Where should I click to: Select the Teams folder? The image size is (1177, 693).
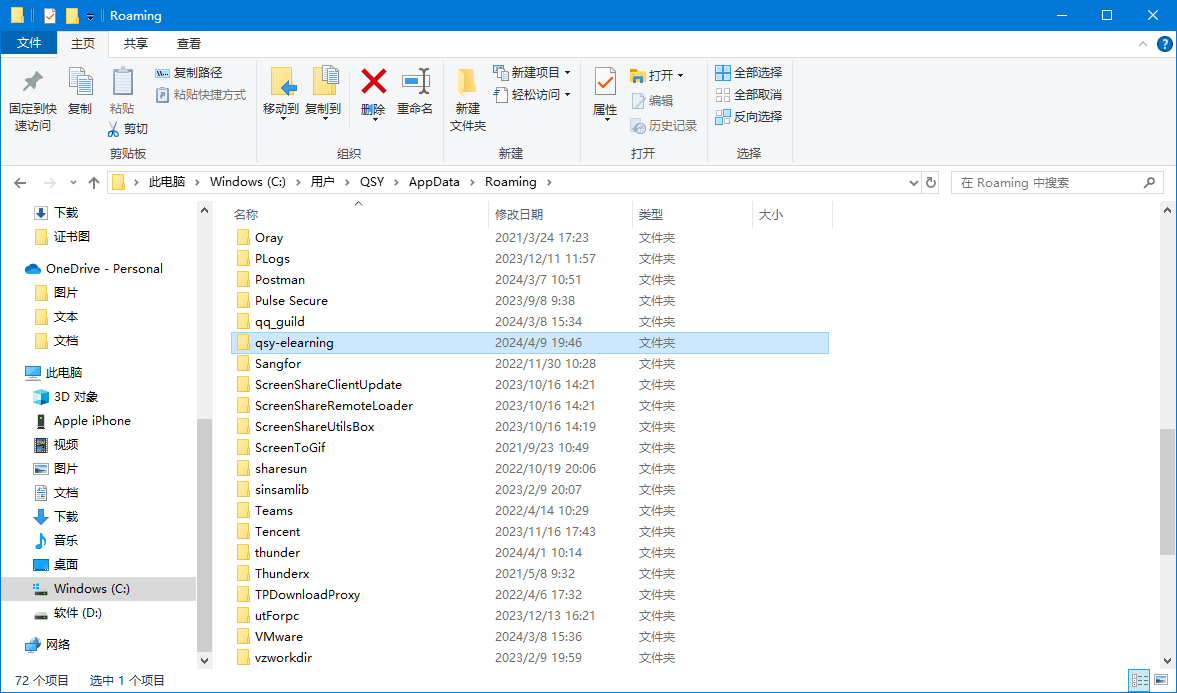pos(530,511)
